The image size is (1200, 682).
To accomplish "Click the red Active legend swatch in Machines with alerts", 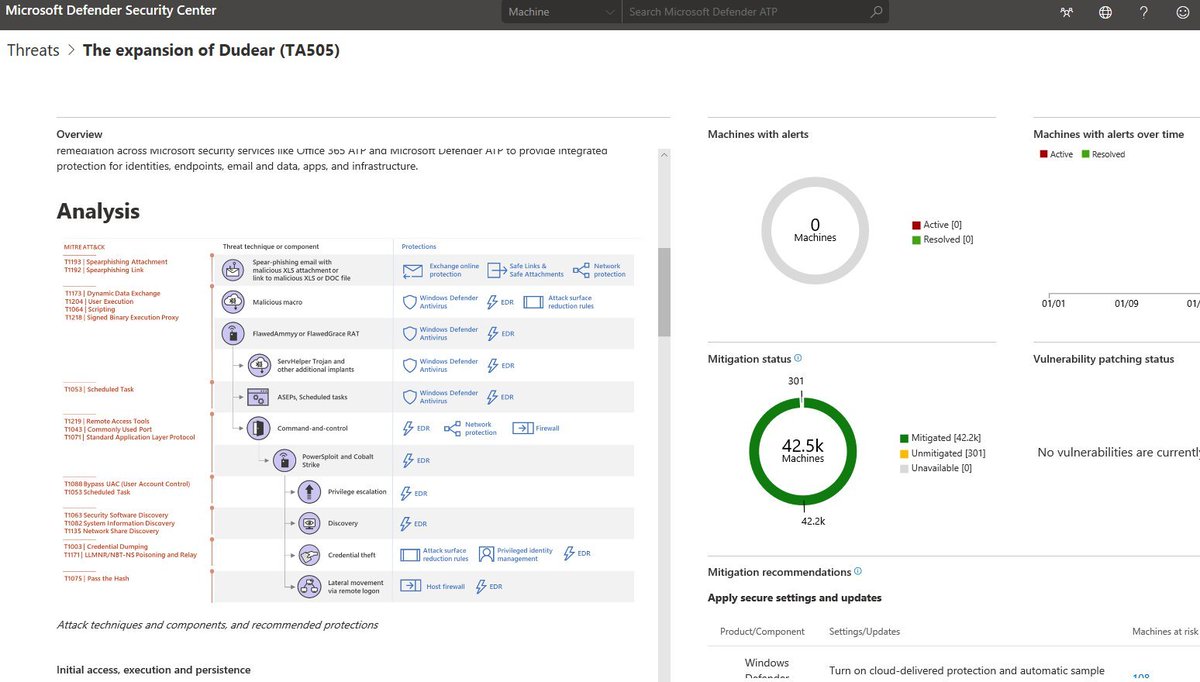I will click(x=916, y=225).
